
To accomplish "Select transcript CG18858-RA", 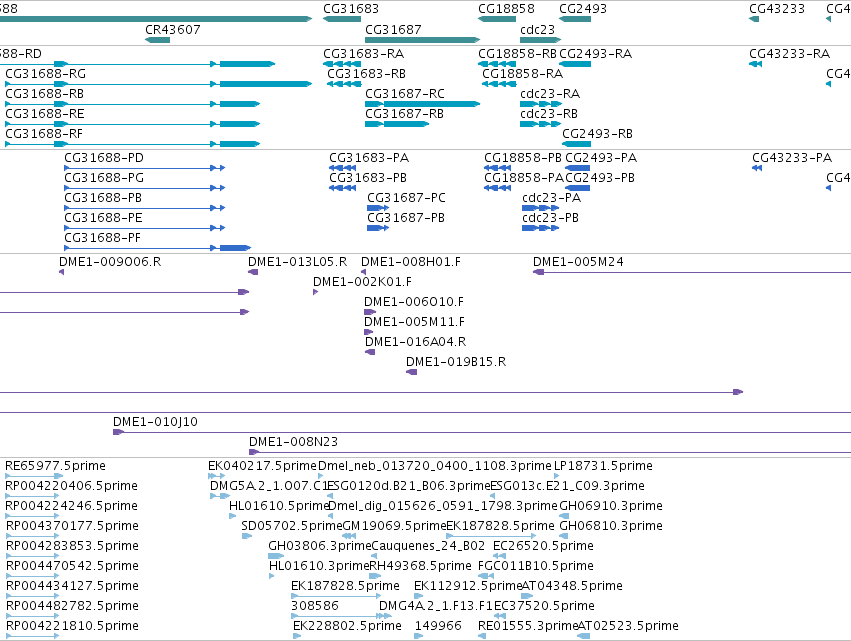I will point(523,73).
